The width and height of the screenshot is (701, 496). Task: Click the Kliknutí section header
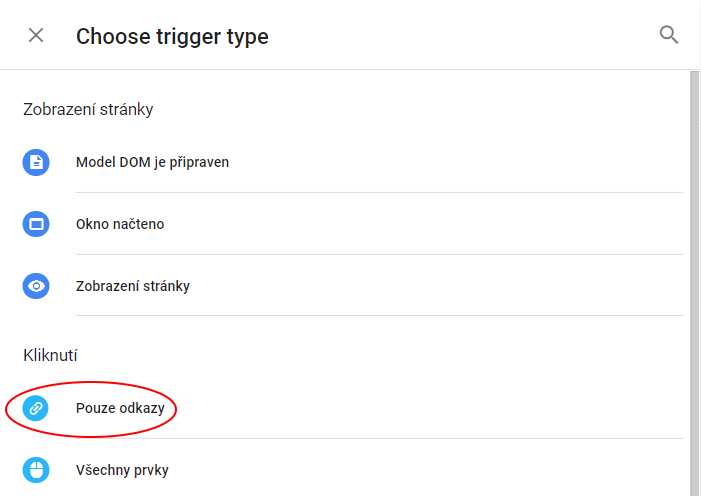50,355
